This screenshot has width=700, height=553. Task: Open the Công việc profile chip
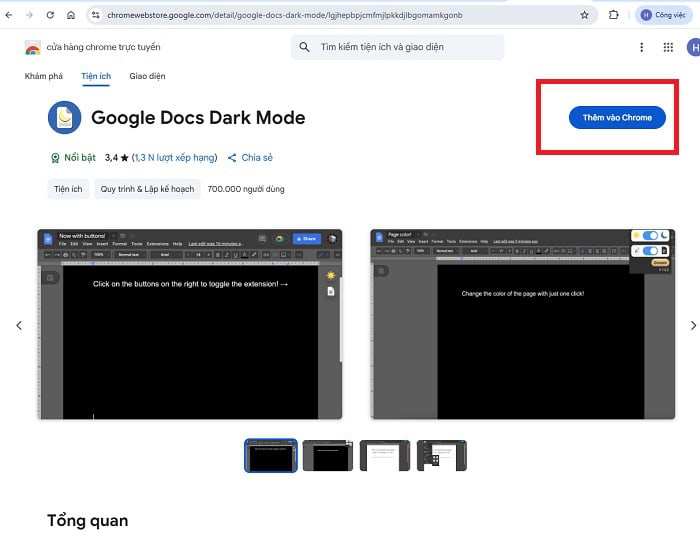[x=663, y=15]
